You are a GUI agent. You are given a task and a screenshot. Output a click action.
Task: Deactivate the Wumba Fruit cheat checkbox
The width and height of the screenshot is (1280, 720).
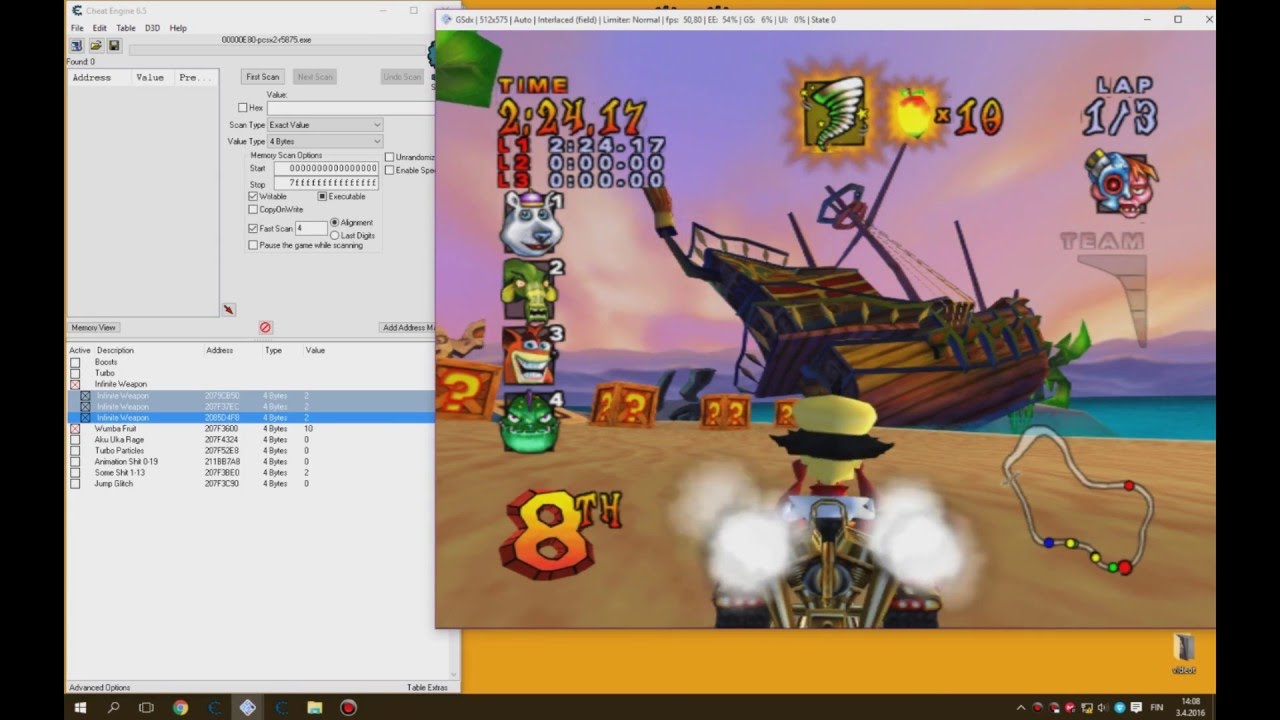point(75,429)
